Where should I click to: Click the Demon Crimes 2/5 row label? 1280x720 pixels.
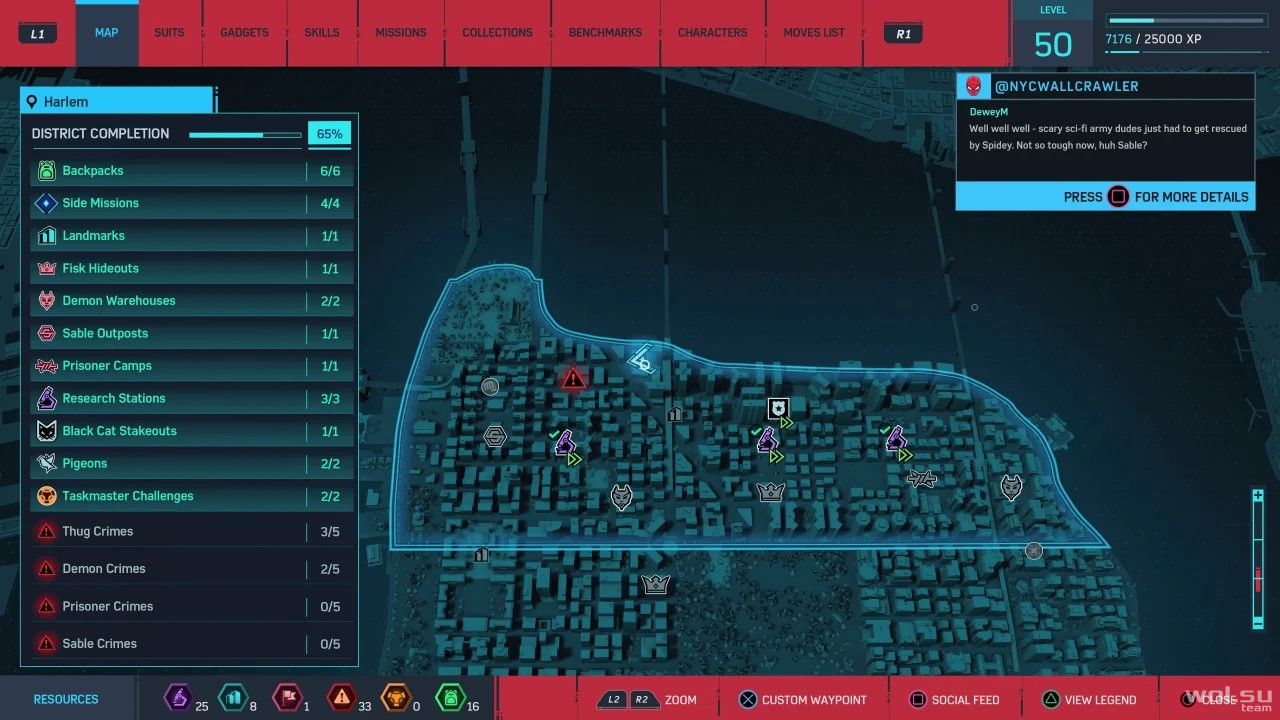tap(104, 568)
